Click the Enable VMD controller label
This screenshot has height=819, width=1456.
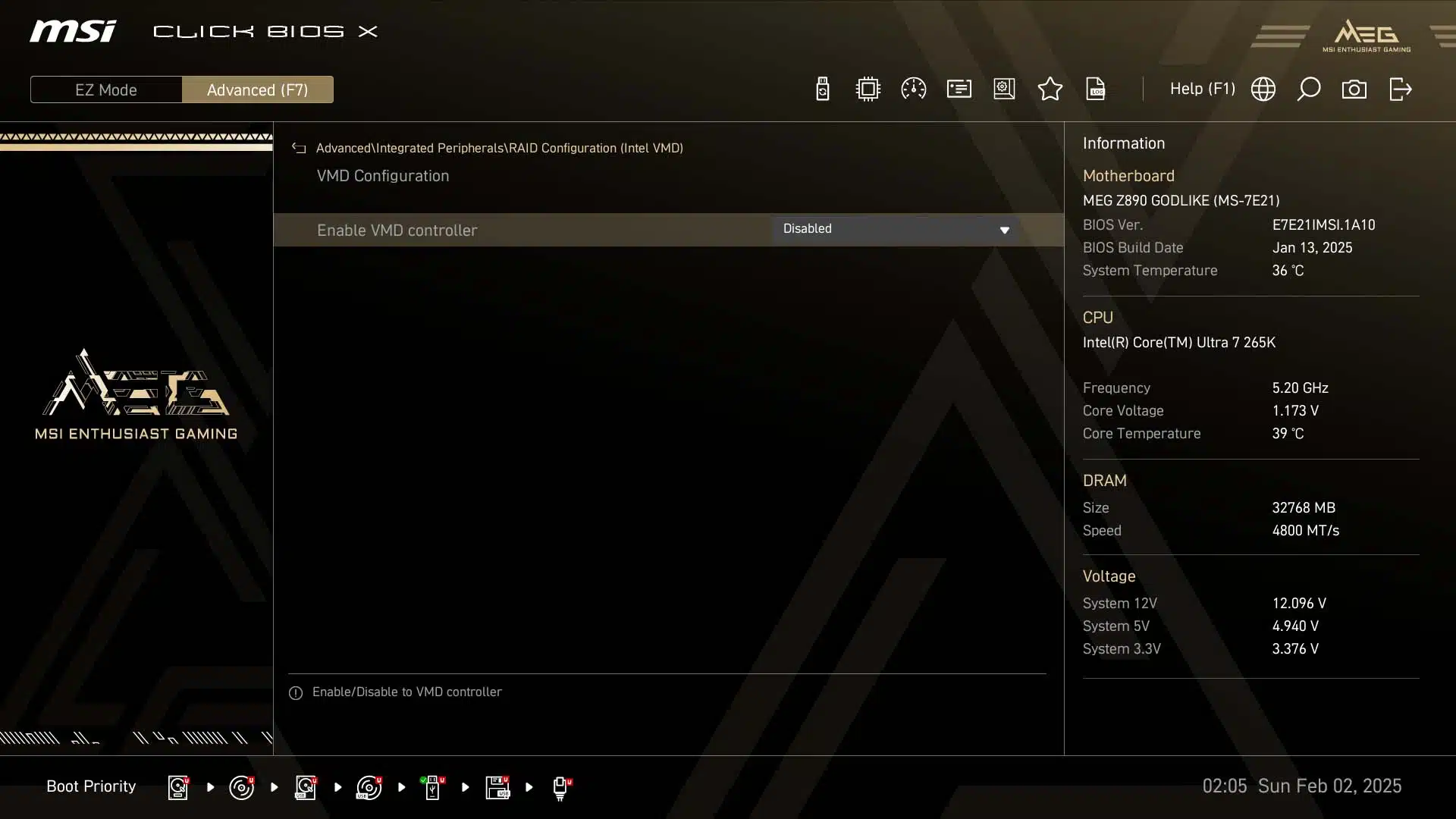(x=397, y=230)
